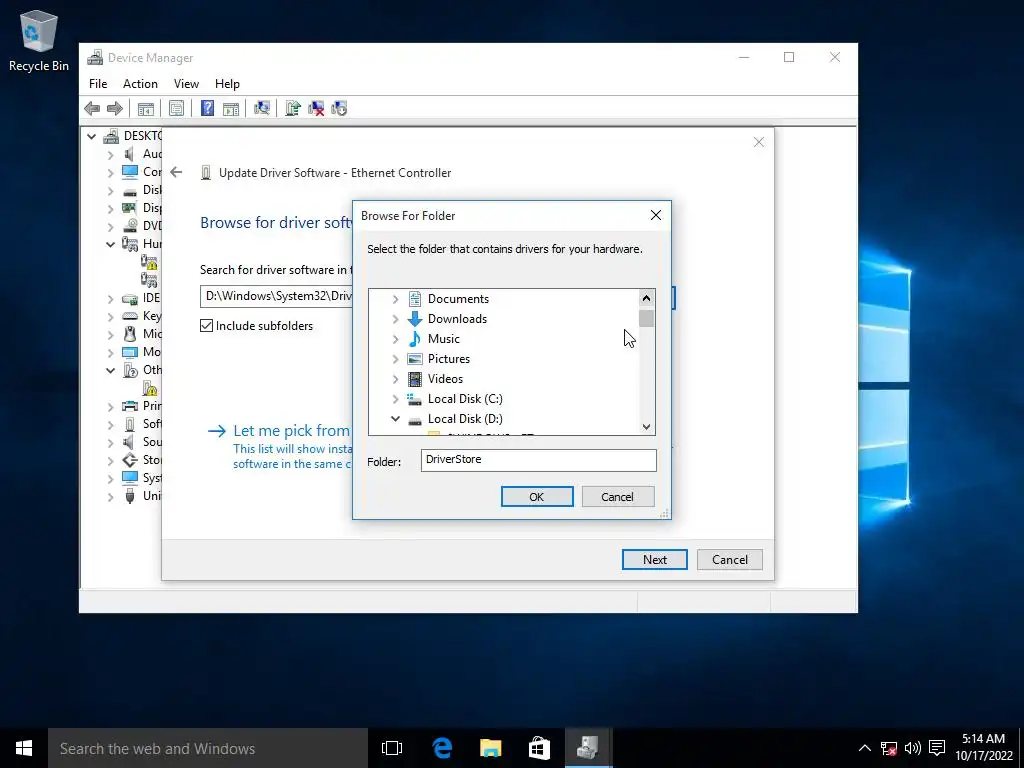Screen dimensions: 1024x768
Task: Expand the Downloads folder node
Action: tap(395, 319)
